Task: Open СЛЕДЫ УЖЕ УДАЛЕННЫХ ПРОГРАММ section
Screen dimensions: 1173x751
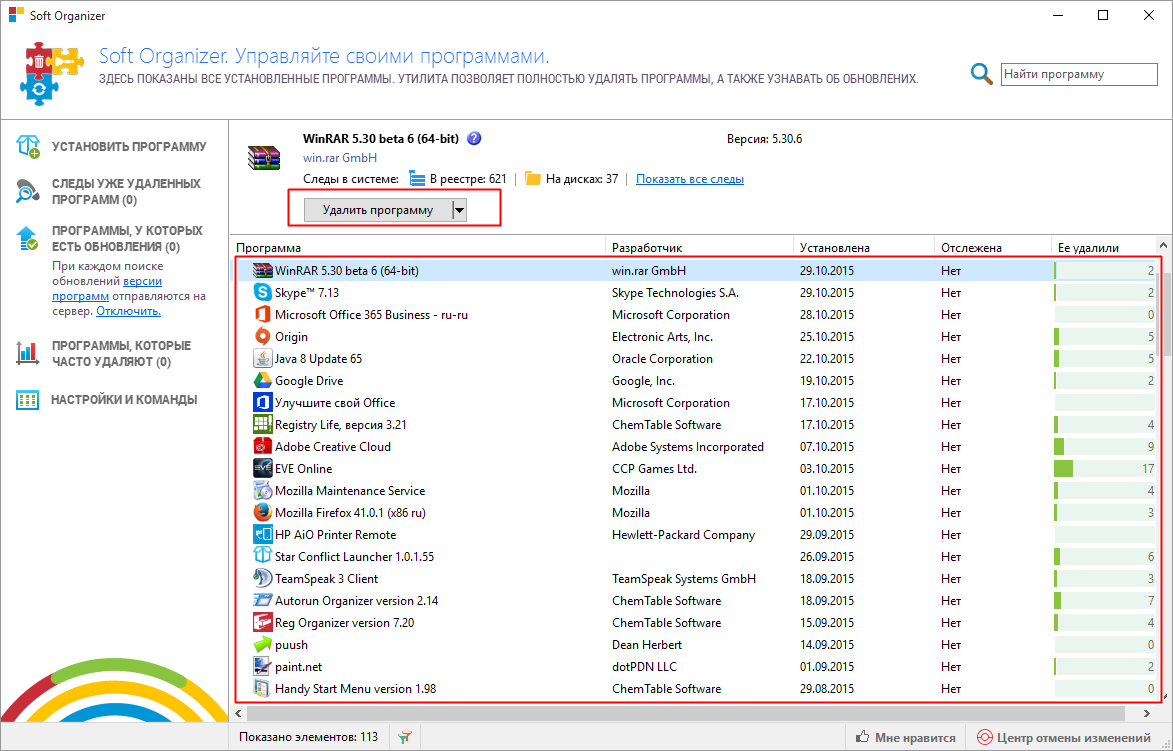Action: coord(126,191)
